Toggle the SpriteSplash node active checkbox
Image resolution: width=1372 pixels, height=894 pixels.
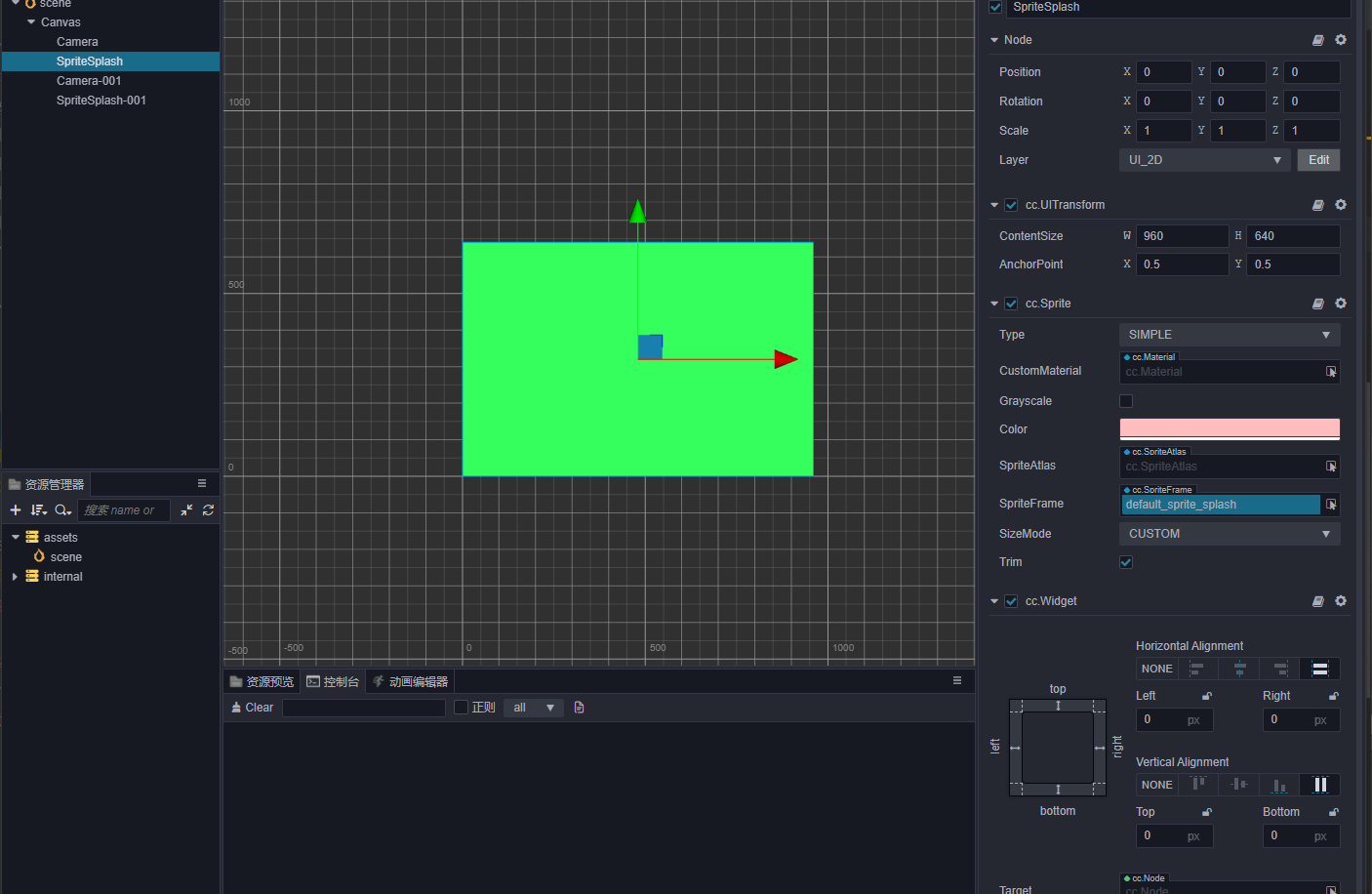[995, 7]
